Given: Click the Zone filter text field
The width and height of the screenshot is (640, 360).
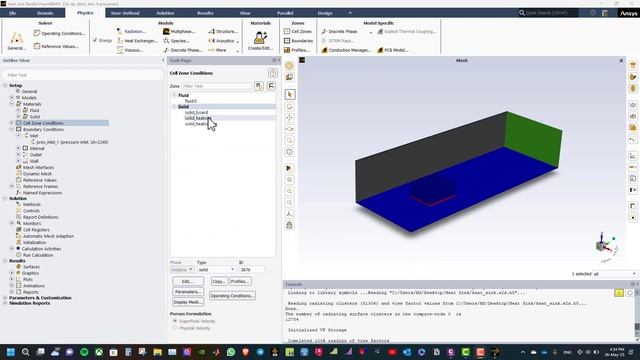Looking at the screenshot, I should click(216, 86).
